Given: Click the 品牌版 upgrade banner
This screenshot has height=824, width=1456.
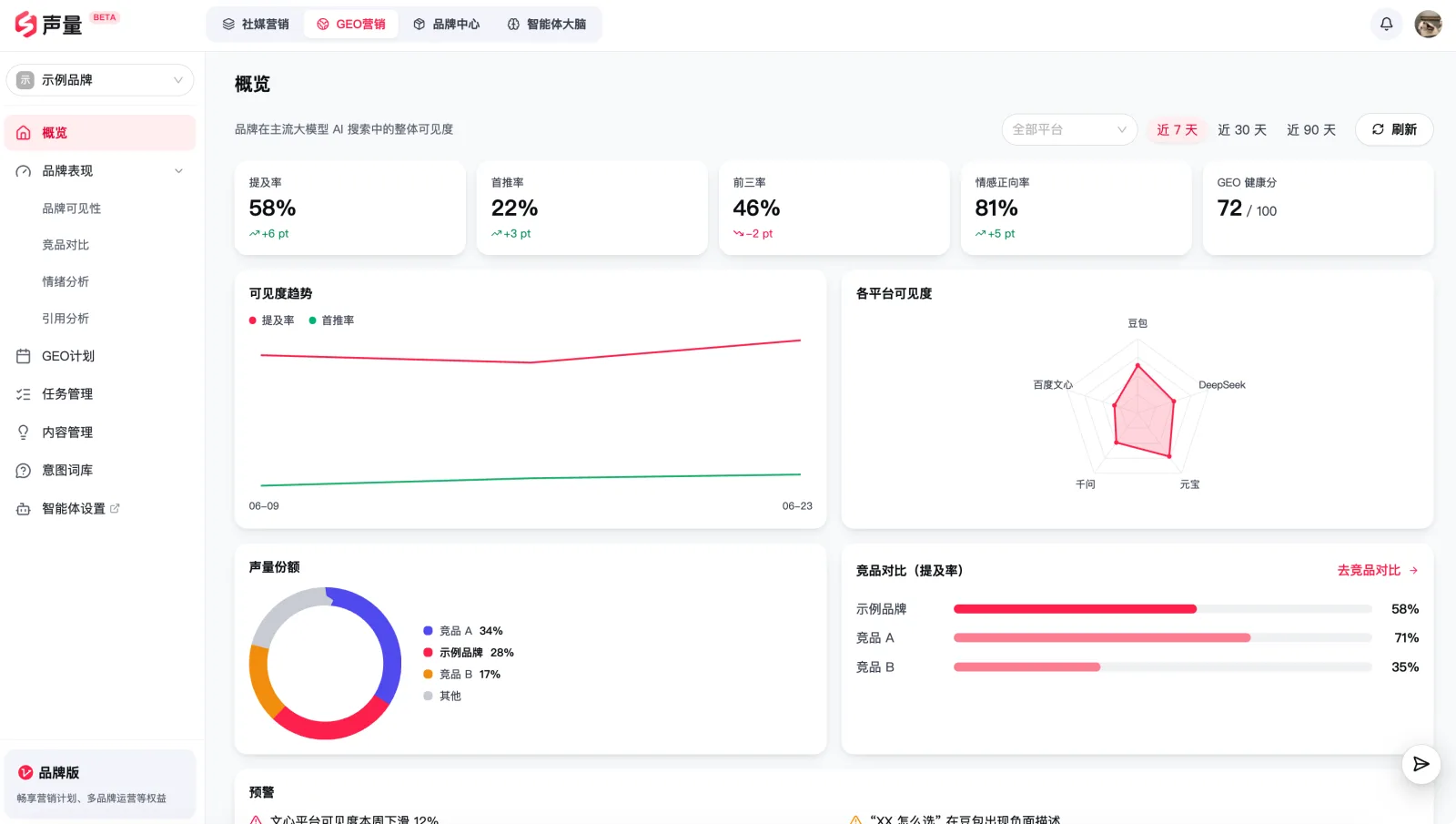Looking at the screenshot, I should click(100, 784).
